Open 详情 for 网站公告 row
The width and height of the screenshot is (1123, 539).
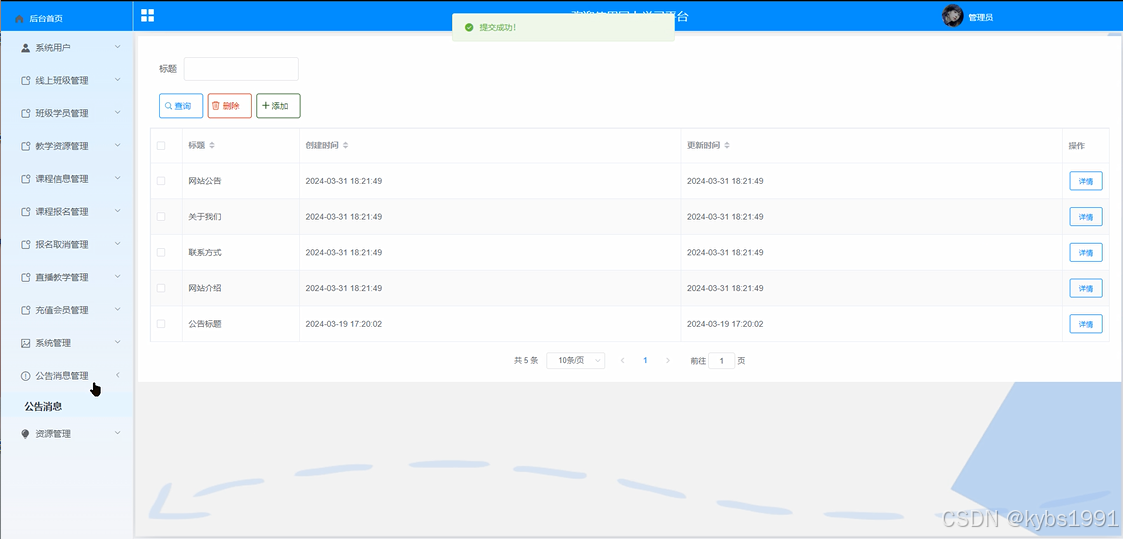coord(1086,181)
